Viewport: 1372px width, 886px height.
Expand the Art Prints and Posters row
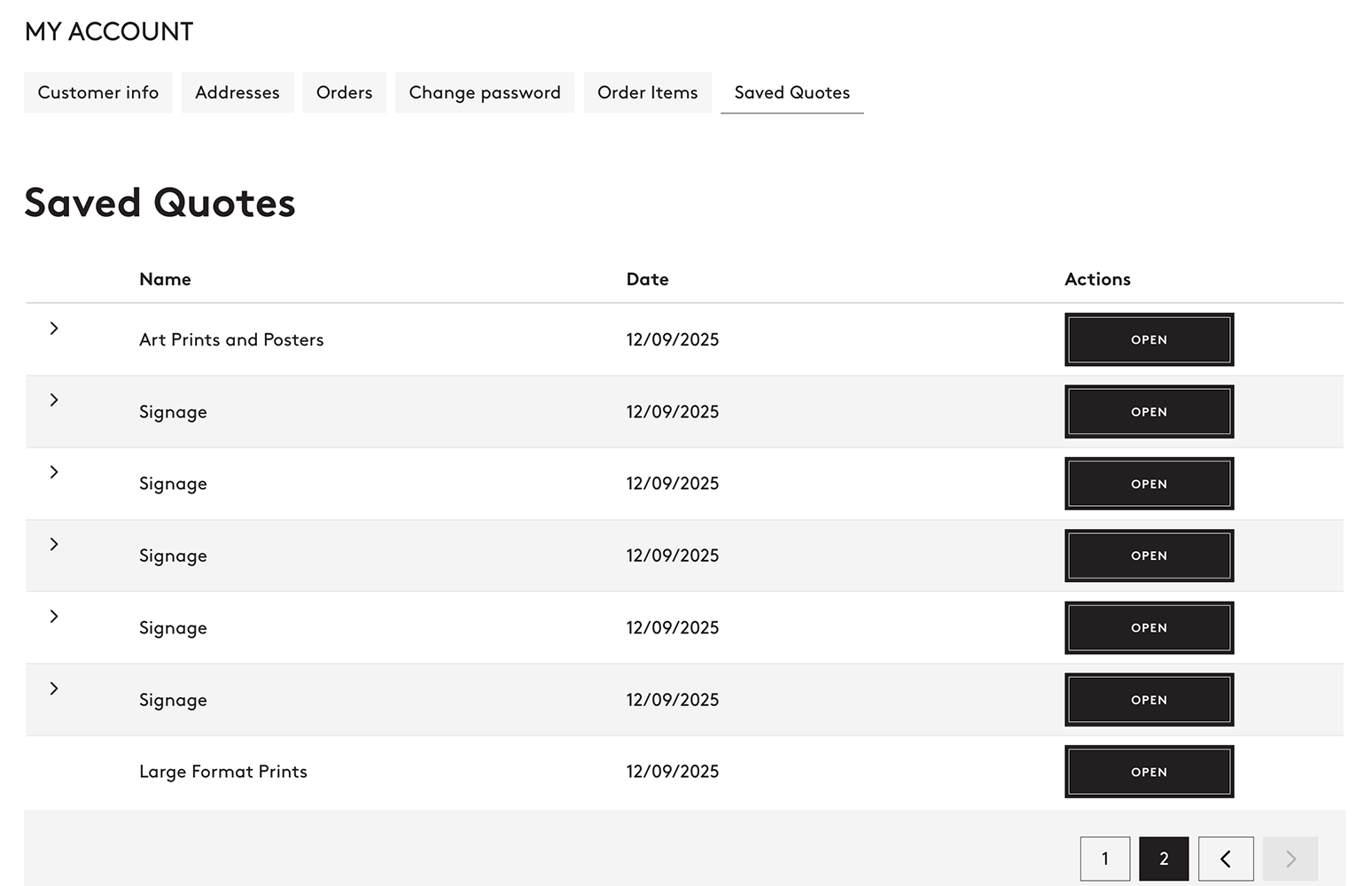click(54, 329)
